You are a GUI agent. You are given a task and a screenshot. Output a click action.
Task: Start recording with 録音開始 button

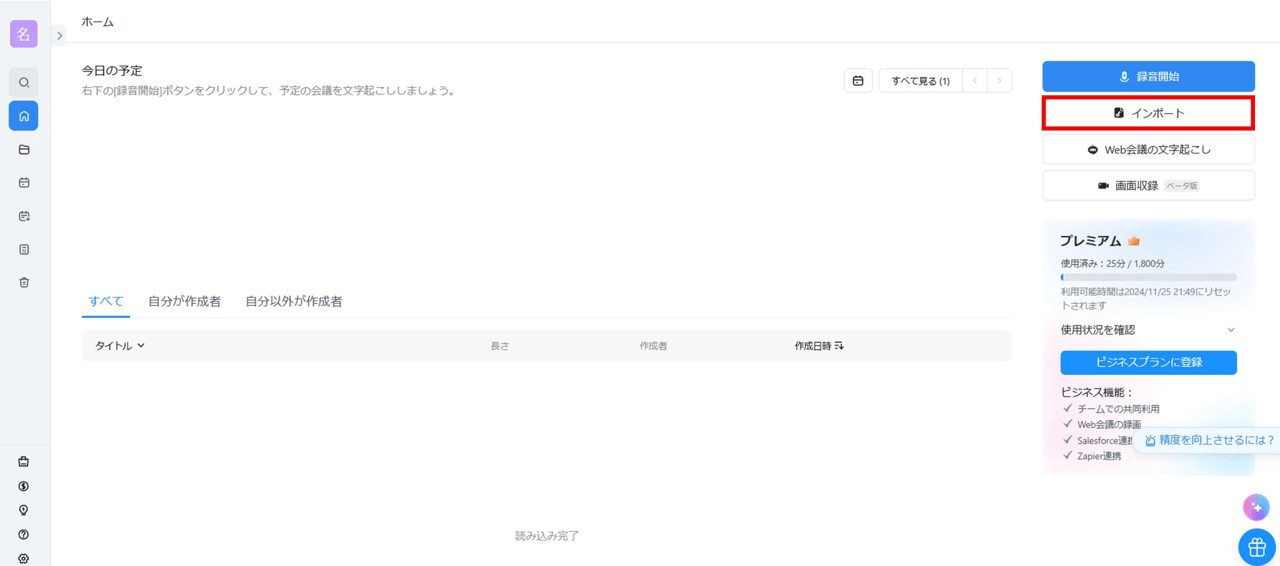[x=1148, y=77]
